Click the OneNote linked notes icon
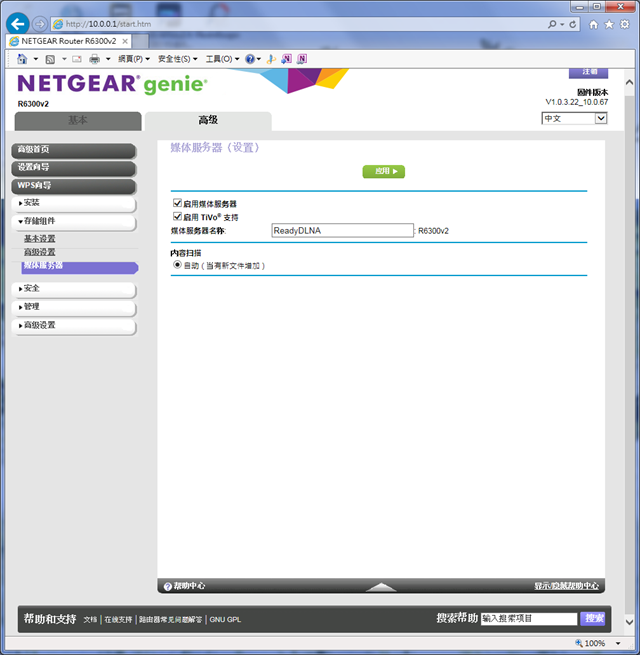The width and height of the screenshot is (640, 655). pyautogui.click(x=302, y=59)
